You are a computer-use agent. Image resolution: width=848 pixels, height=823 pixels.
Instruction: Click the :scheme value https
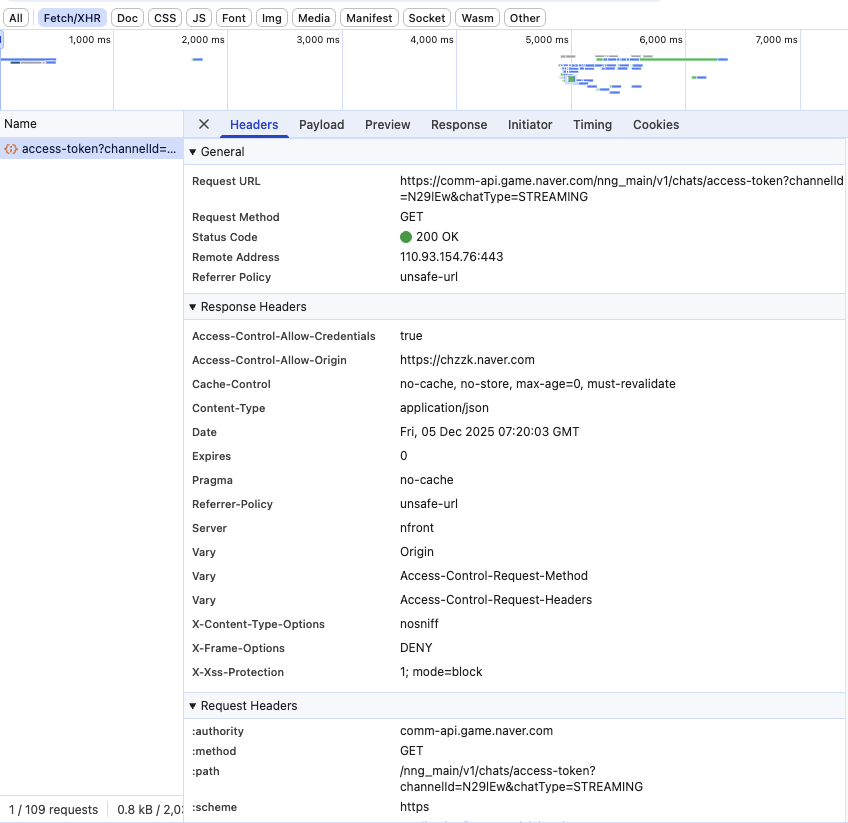(x=414, y=807)
